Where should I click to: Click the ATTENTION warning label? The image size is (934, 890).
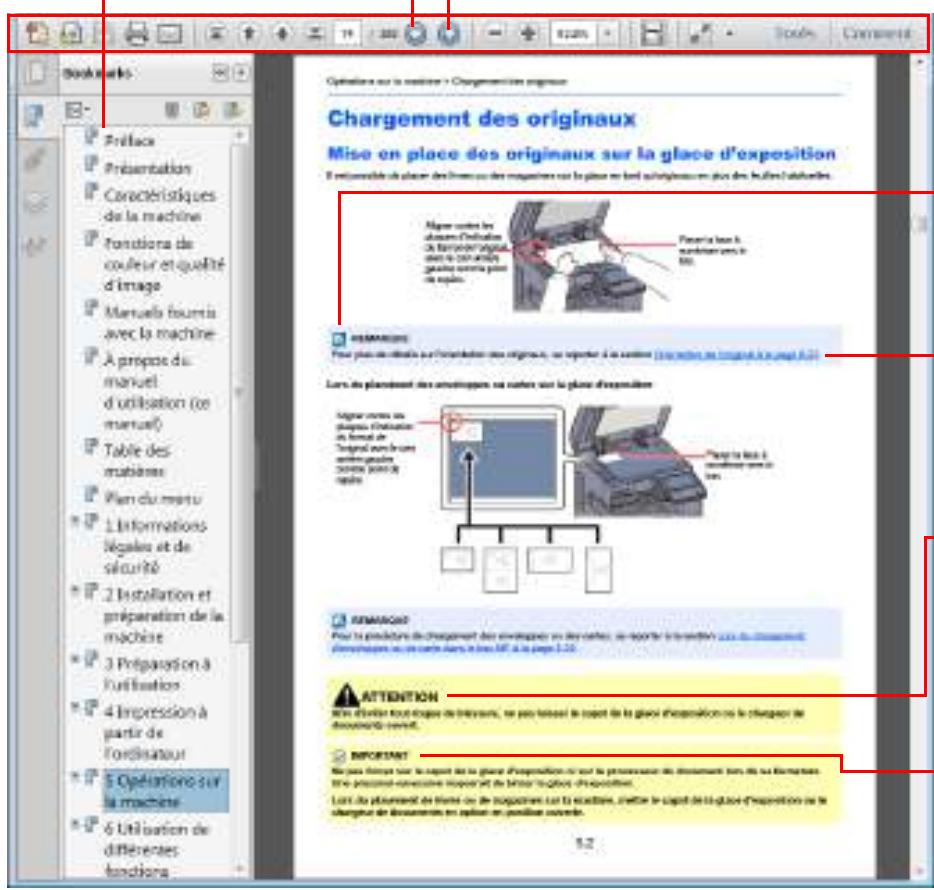pos(399,696)
